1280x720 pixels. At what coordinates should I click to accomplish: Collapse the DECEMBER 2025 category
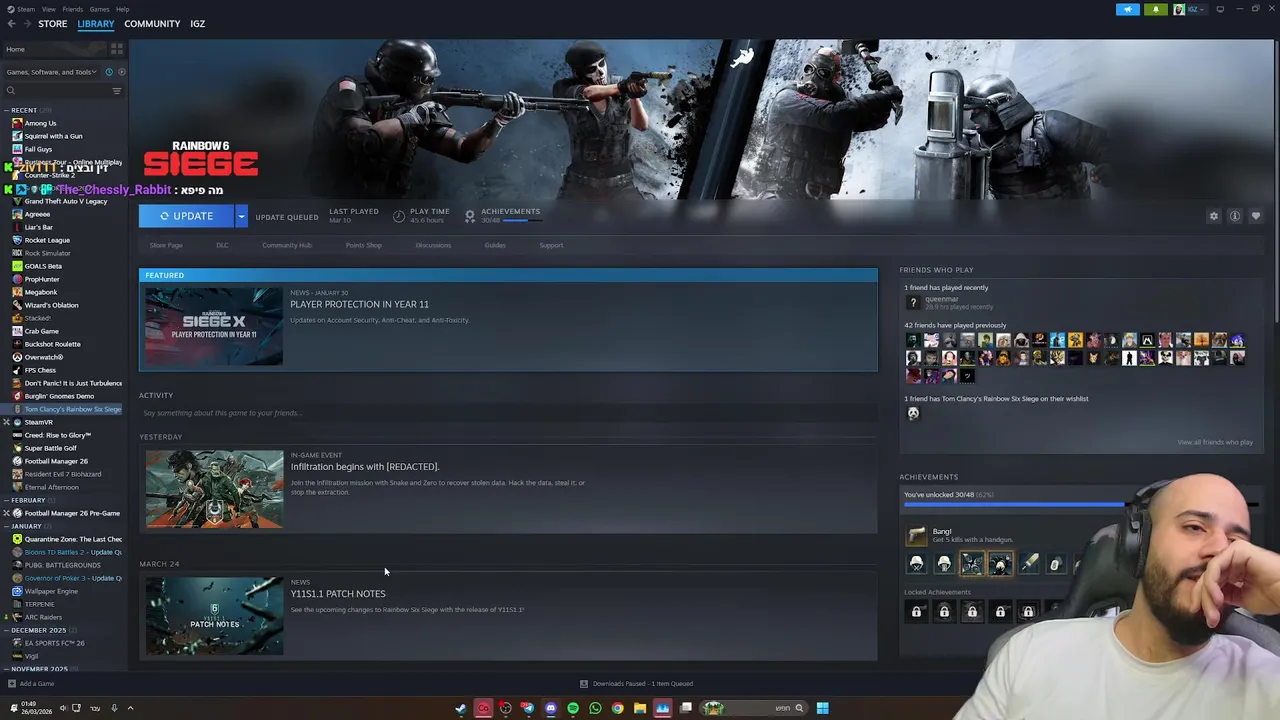click(38, 630)
